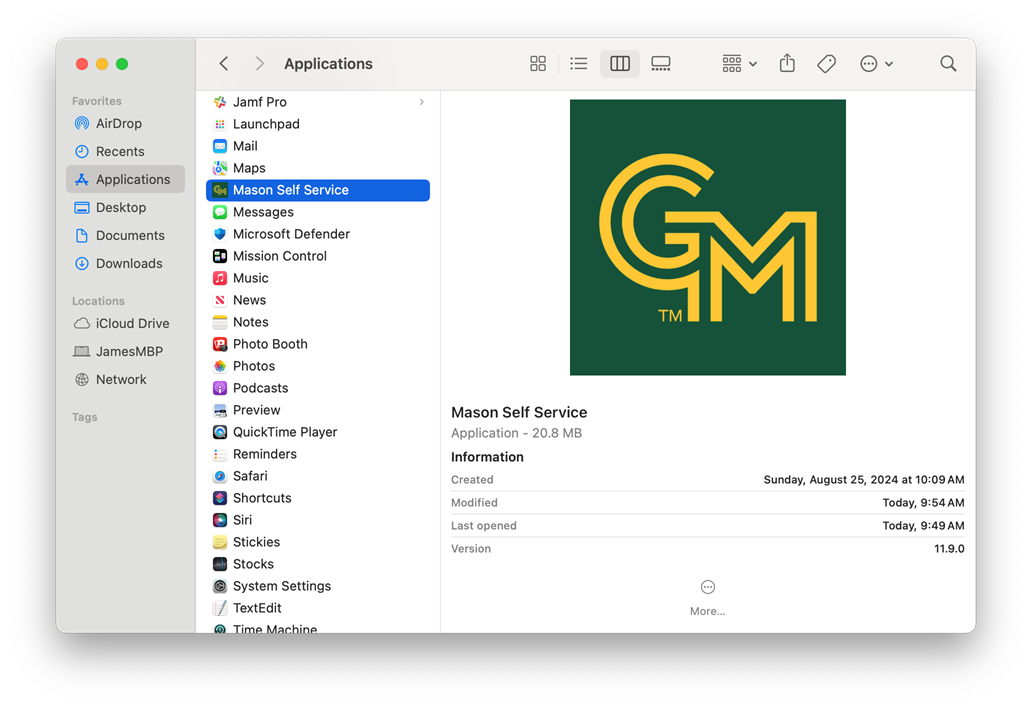This screenshot has width=1032, height=707.
Task: Select the Launchpad app icon
Action: click(220, 124)
